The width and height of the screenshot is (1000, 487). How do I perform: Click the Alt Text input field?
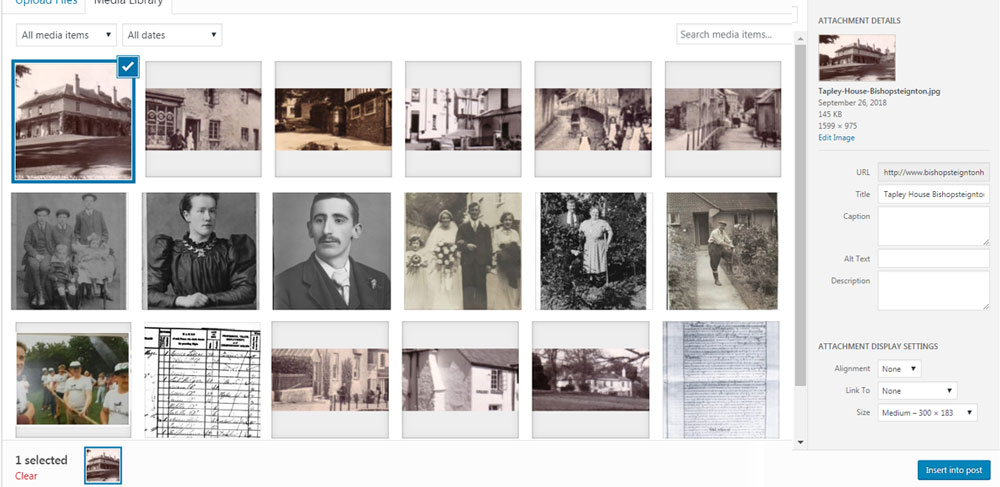(x=934, y=259)
